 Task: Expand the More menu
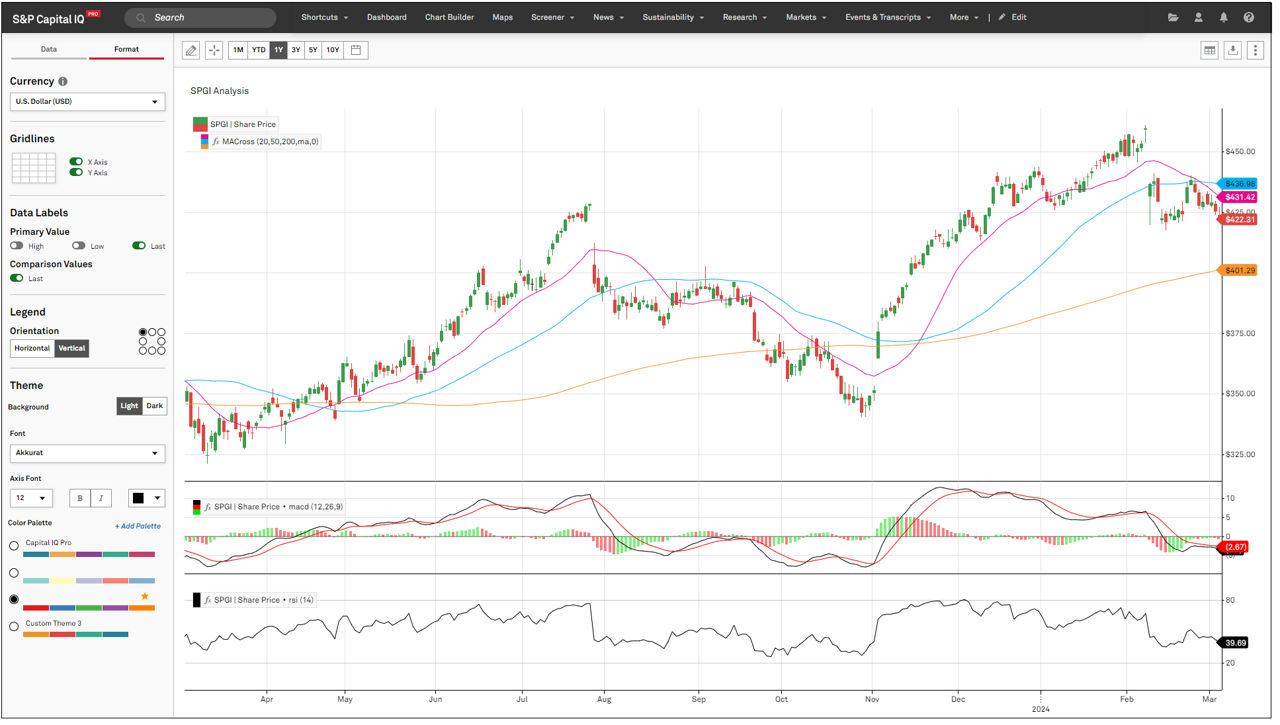tap(964, 17)
